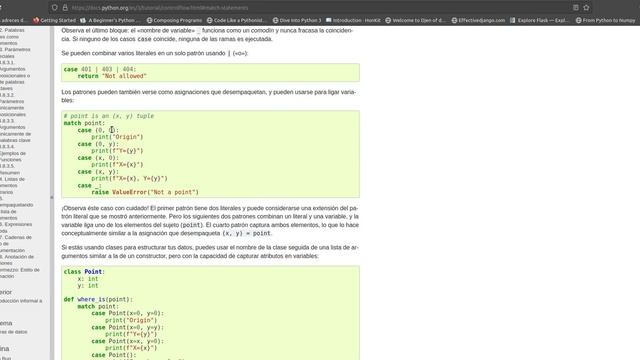This screenshot has width=640, height=360.
Task: Click Dive Into Python 3 globe icon
Action: coord(276,20)
